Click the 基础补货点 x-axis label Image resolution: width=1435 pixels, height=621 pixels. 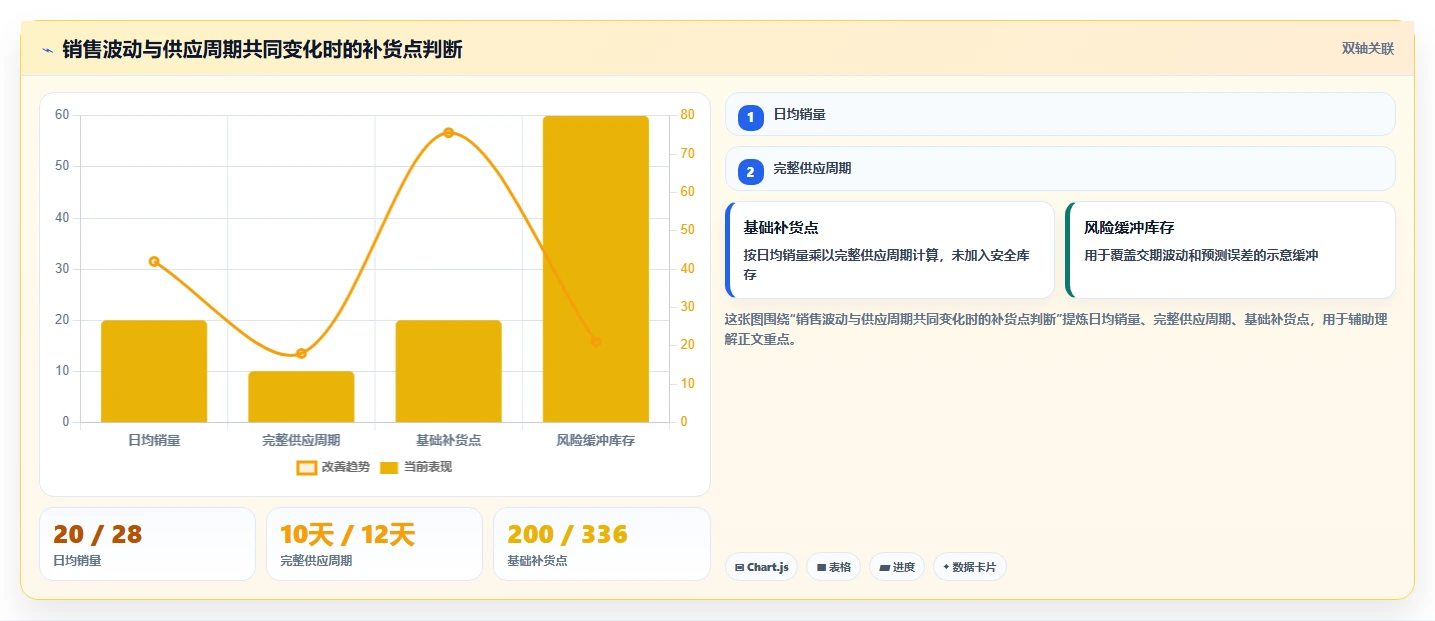pyautogui.click(x=448, y=440)
